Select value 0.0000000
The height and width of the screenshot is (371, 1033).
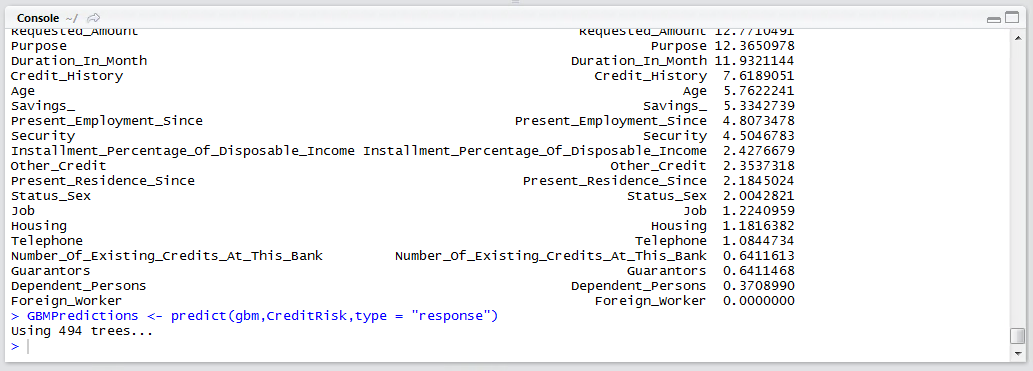pyautogui.click(x=758, y=301)
